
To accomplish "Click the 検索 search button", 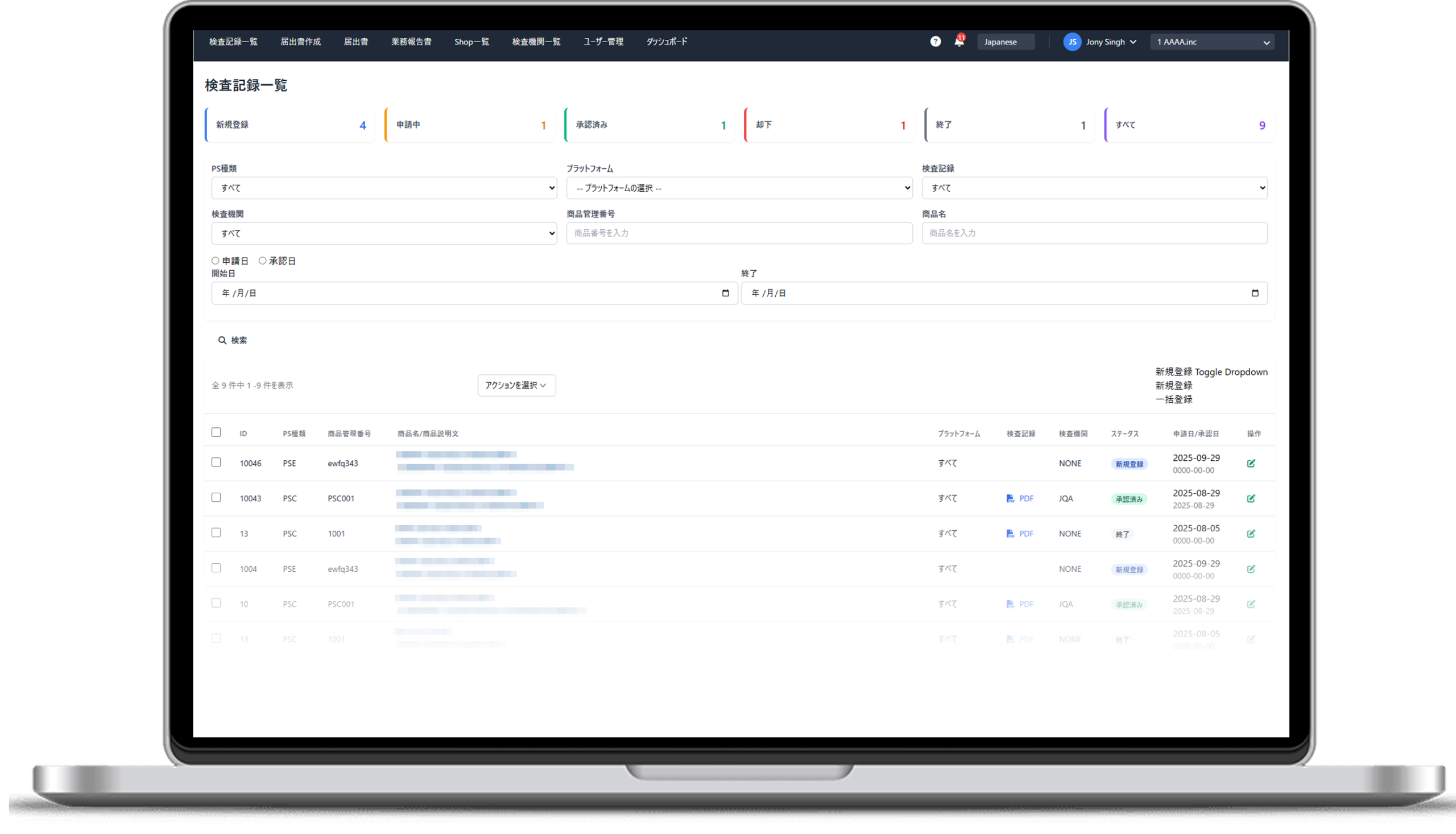I will (x=233, y=340).
